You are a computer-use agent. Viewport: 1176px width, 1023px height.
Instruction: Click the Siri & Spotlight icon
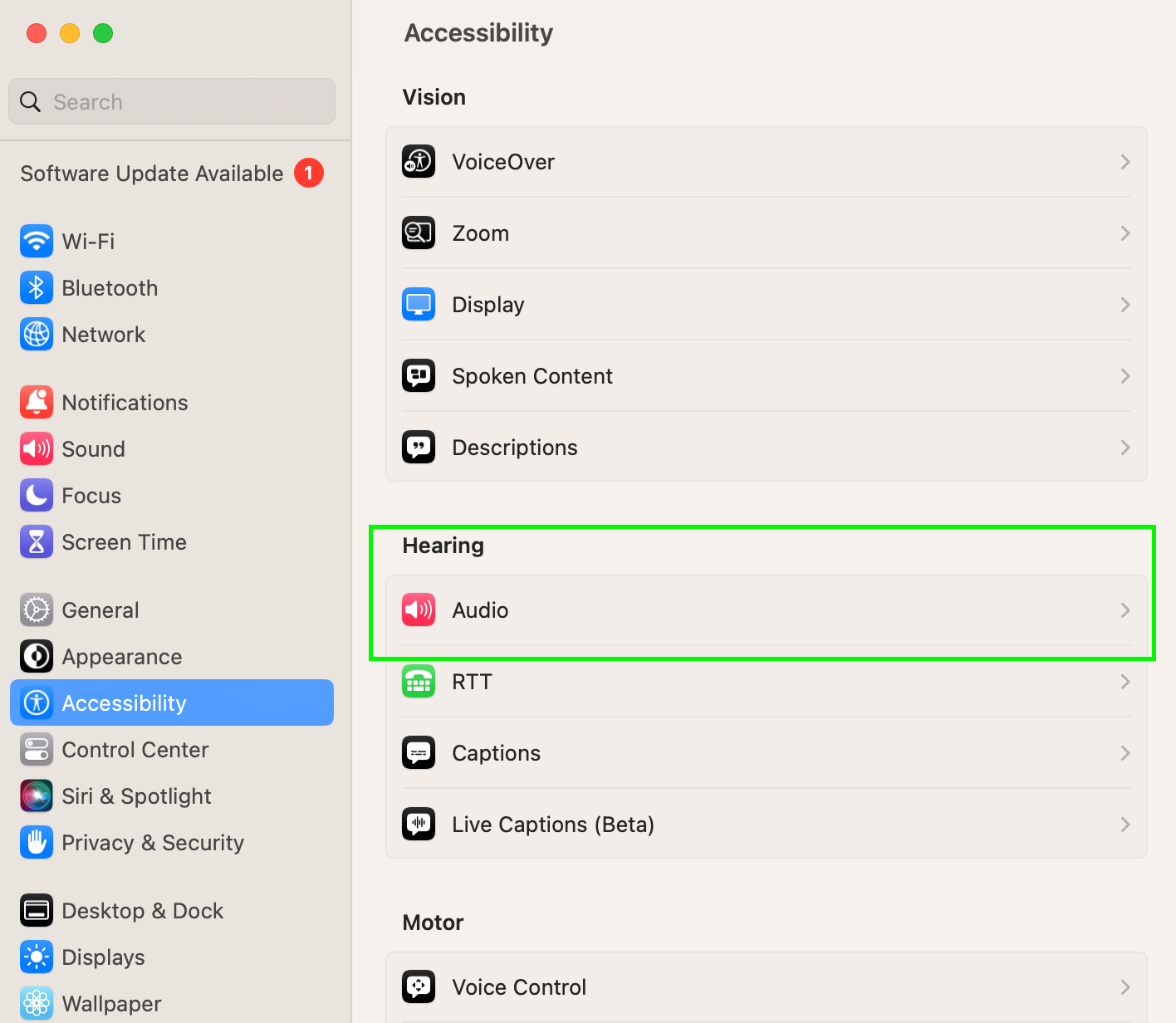[37, 796]
